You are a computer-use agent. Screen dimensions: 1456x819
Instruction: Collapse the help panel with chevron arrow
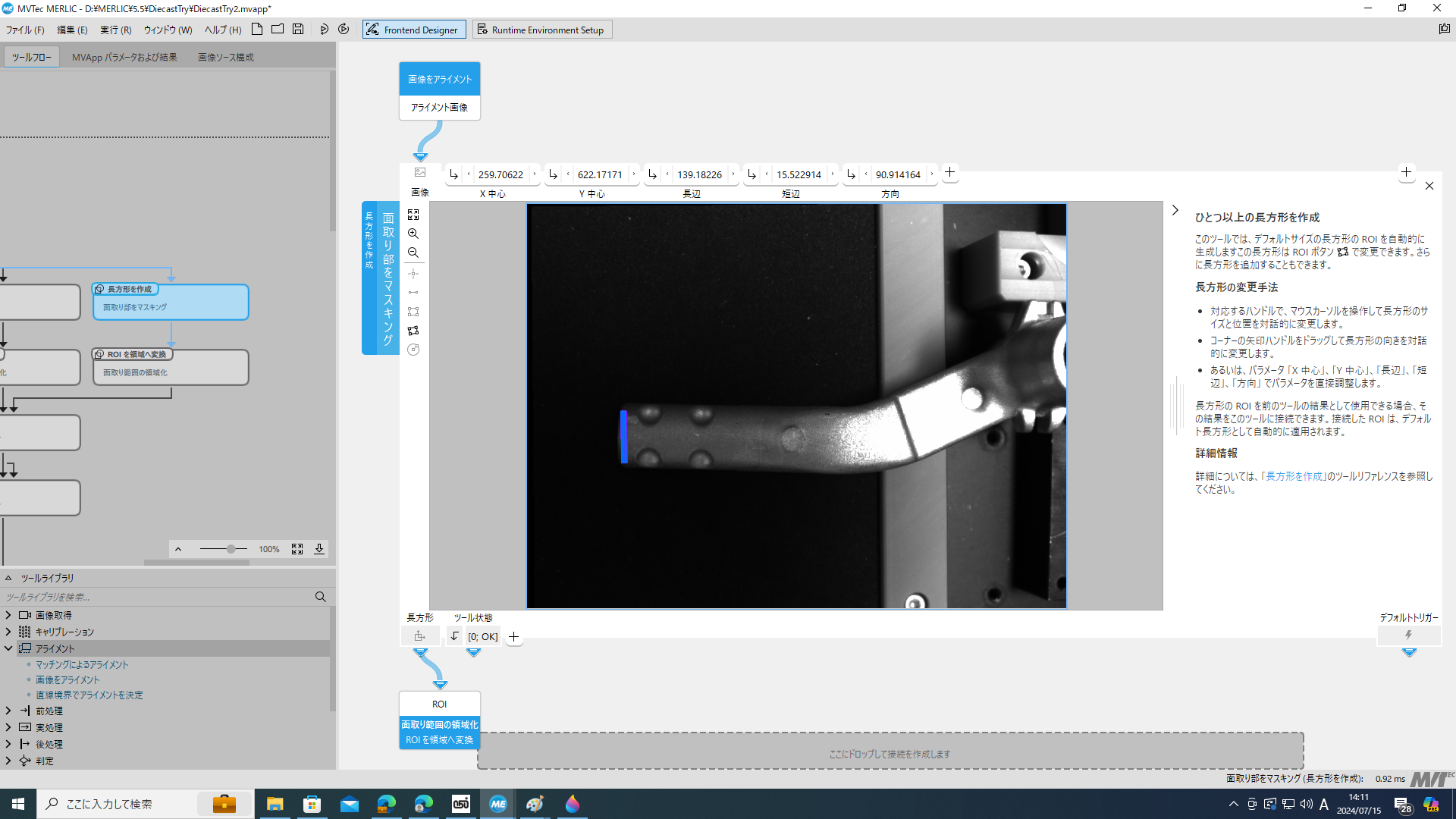coord(1175,210)
